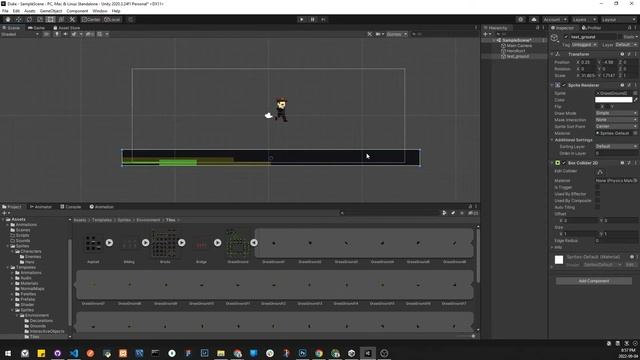640x360 pixels.
Task: Toggle Center pivot mode button
Action: click(91, 20)
